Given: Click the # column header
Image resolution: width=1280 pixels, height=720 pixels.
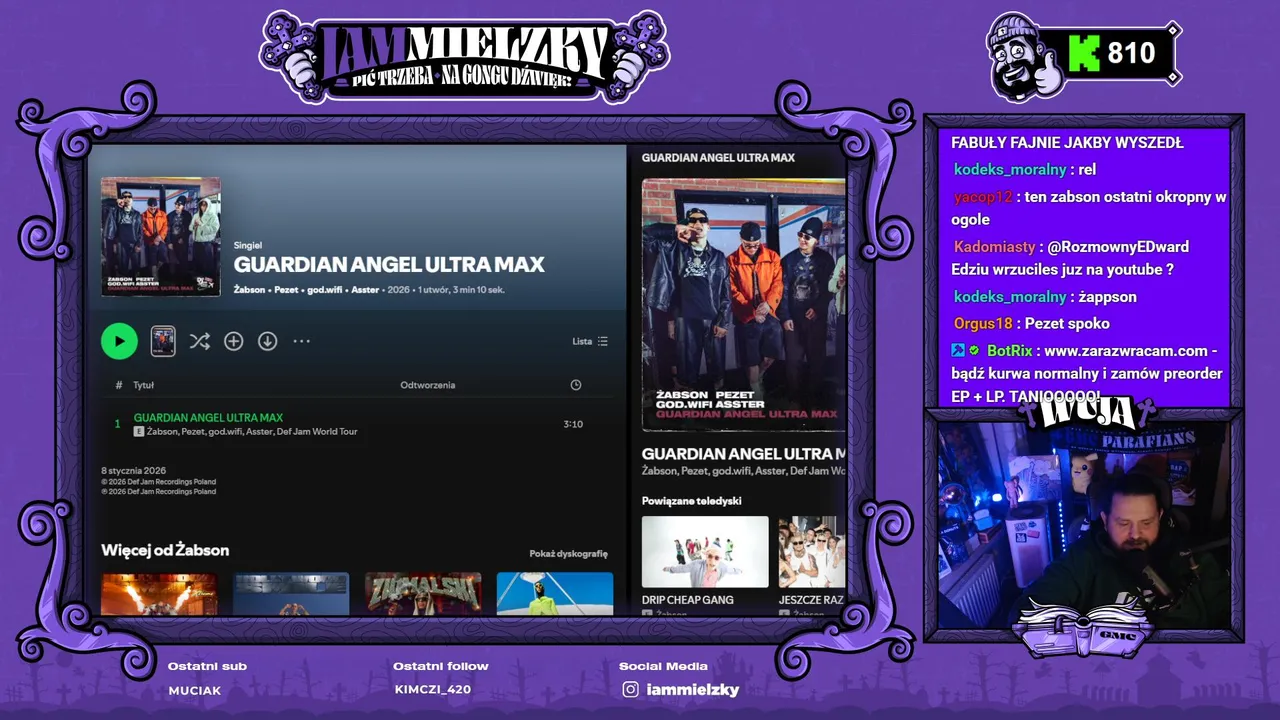Looking at the screenshot, I should coord(119,385).
